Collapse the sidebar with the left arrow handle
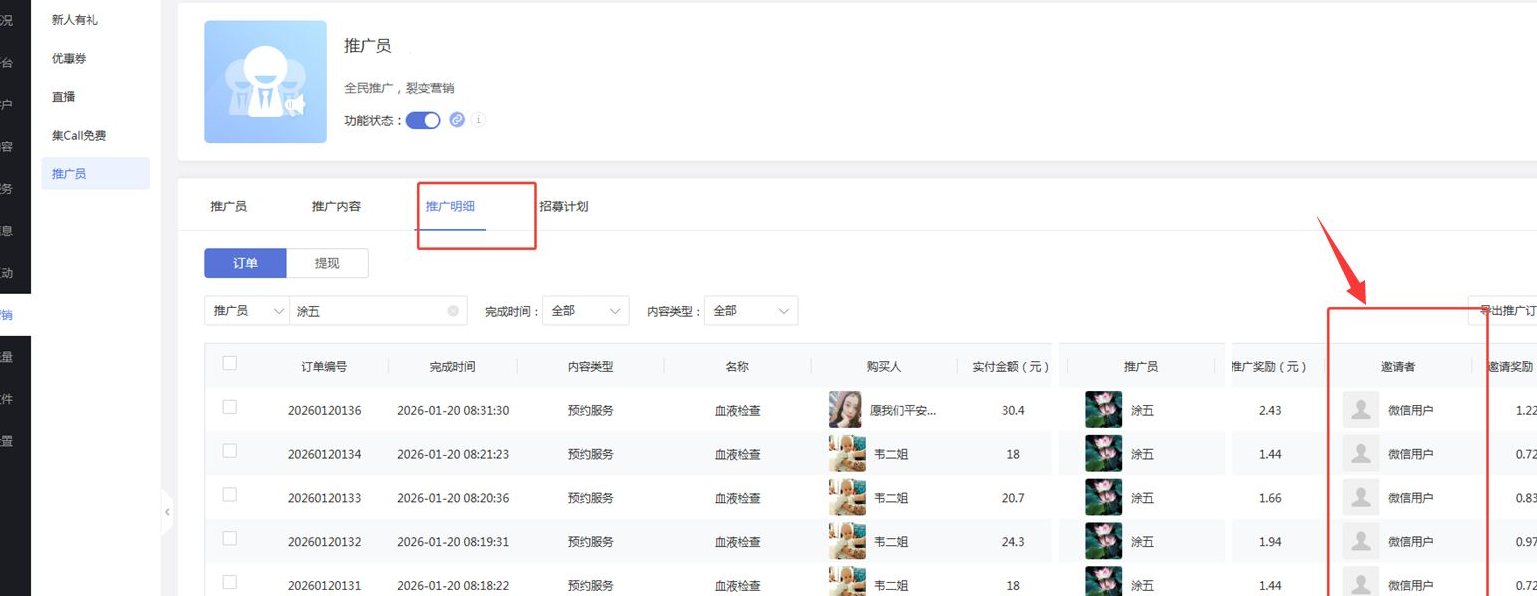1537x596 pixels. point(167,512)
